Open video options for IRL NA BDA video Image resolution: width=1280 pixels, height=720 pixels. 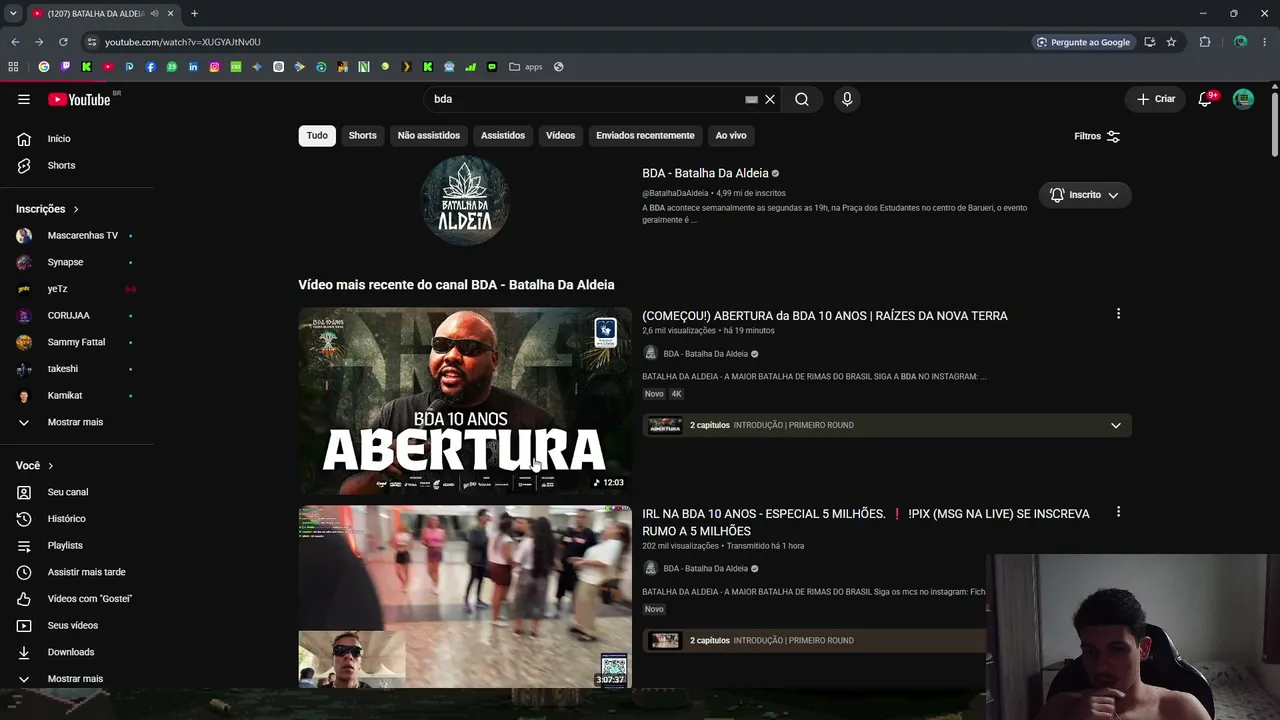1118,512
